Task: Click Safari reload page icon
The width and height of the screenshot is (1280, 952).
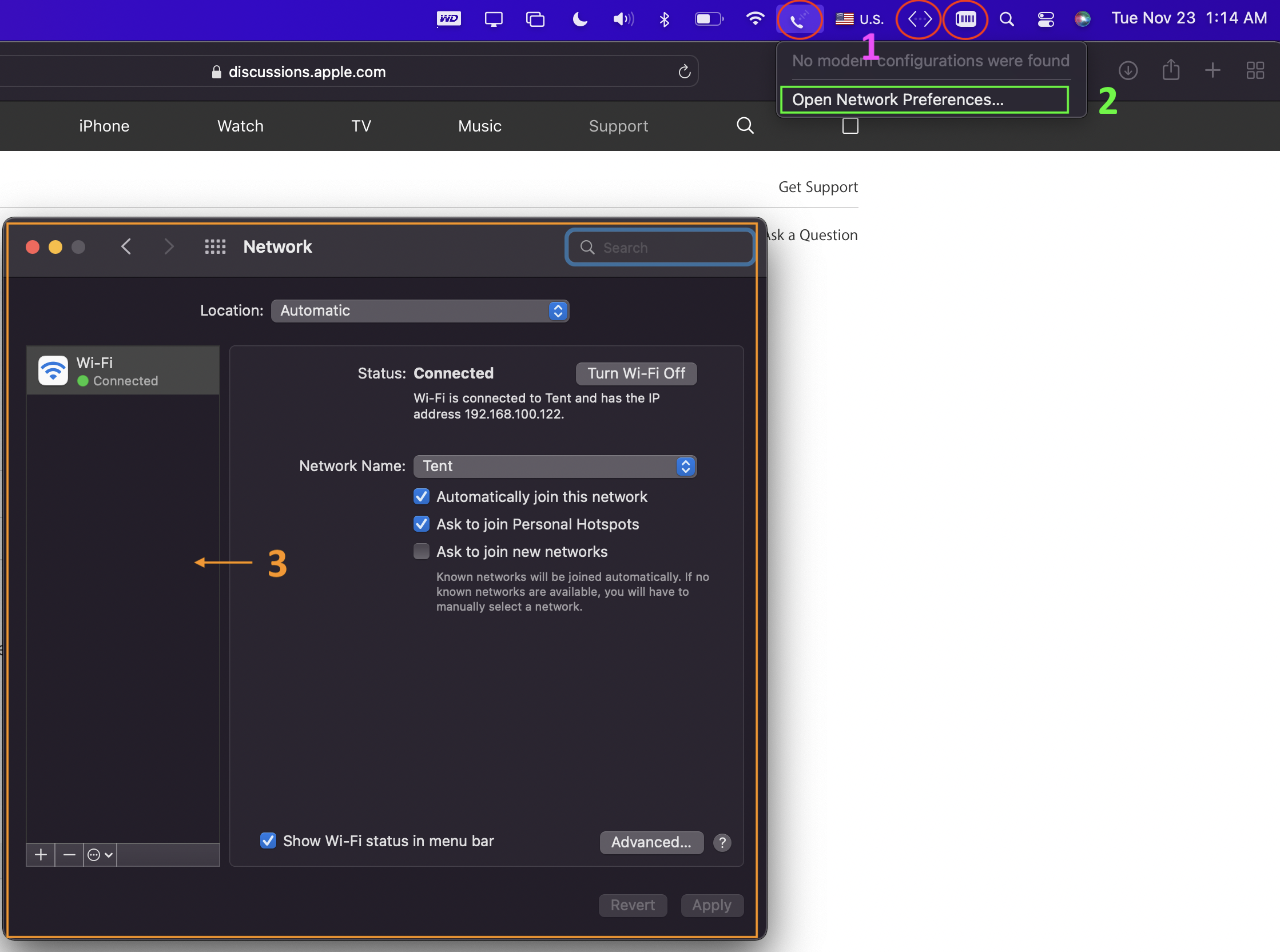Action: [x=684, y=71]
